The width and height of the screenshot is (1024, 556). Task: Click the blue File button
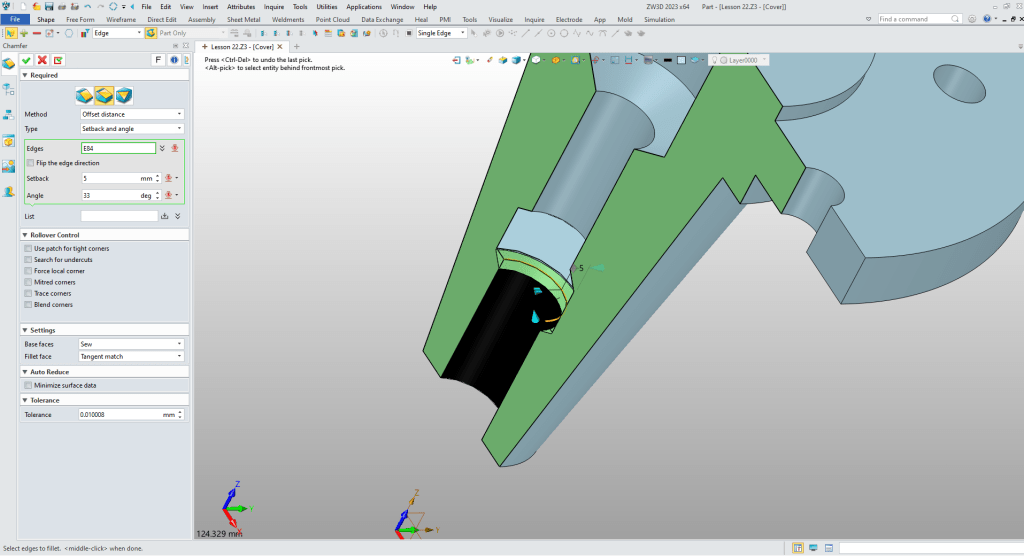[15, 19]
